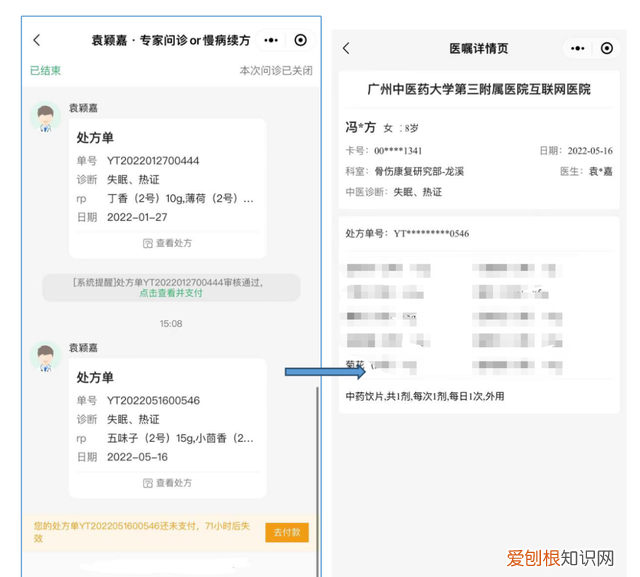Select rp line starting with 五味子（2号）15g
Image resolution: width=640 pixels, height=577 pixels.
click(180, 438)
